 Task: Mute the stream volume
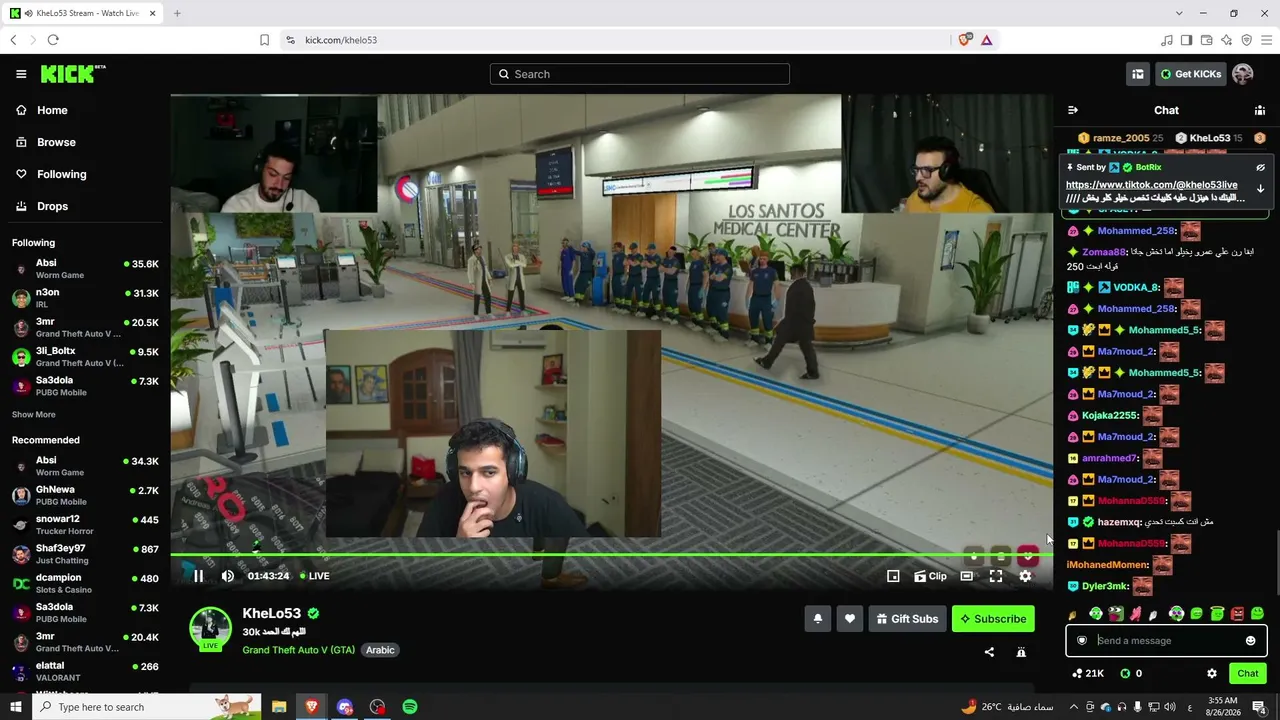(228, 576)
